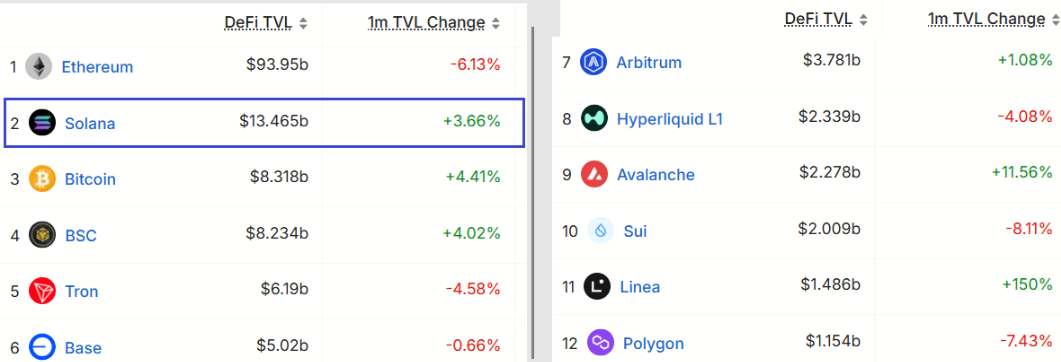The image size is (1061, 362).
Task: Click the purple Polygon logo icon
Action: tap(600, 342)
